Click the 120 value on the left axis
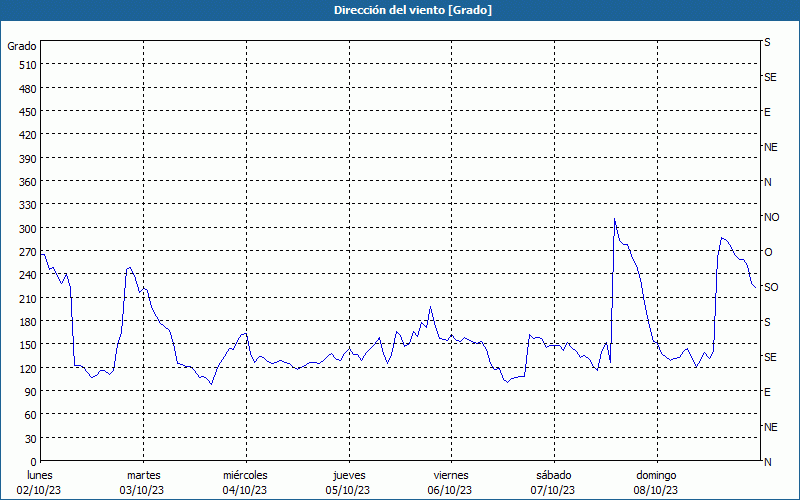Image resolution: width=800 pixels, height=500 pixels. coord(27,369)
